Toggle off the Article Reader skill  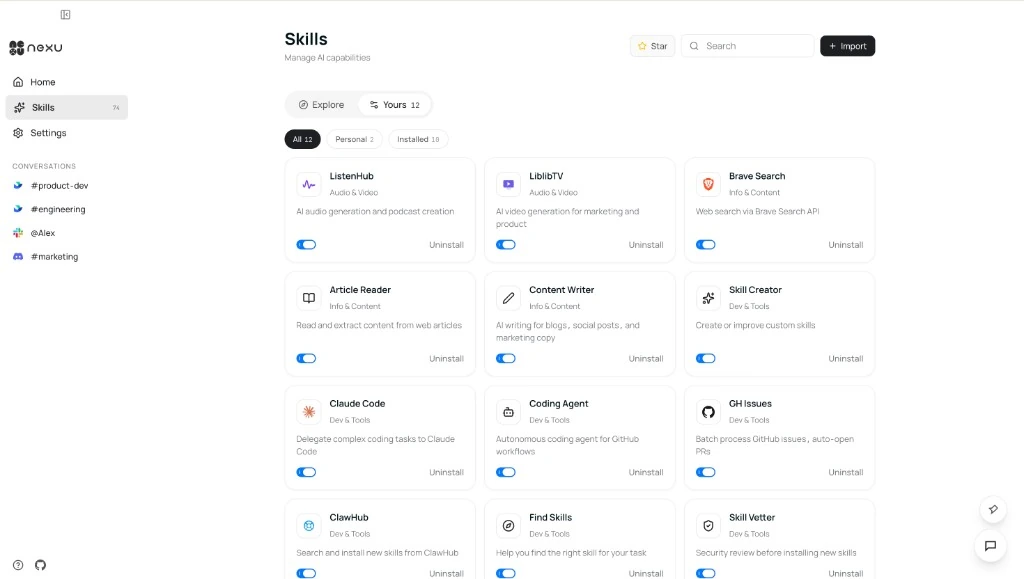306,359
